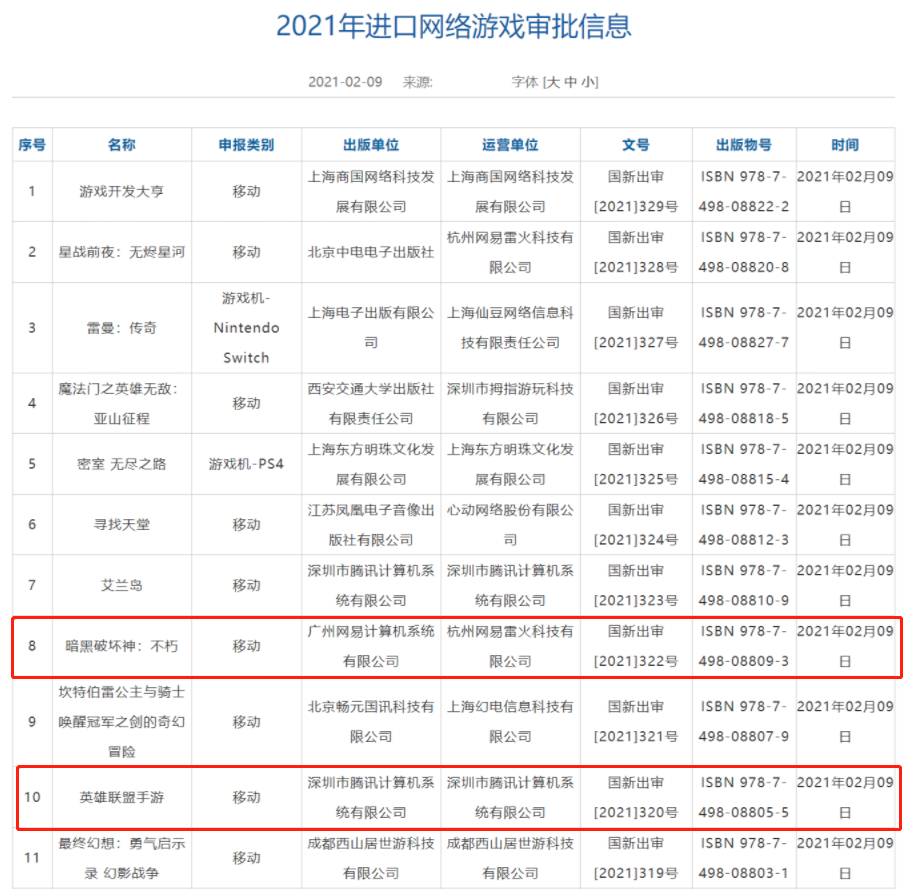
Task: Click the 序号 column header
Action: tap(32, 145)
